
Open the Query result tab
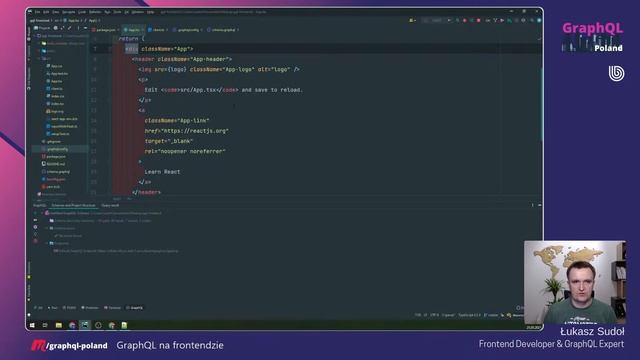point(110,206)
